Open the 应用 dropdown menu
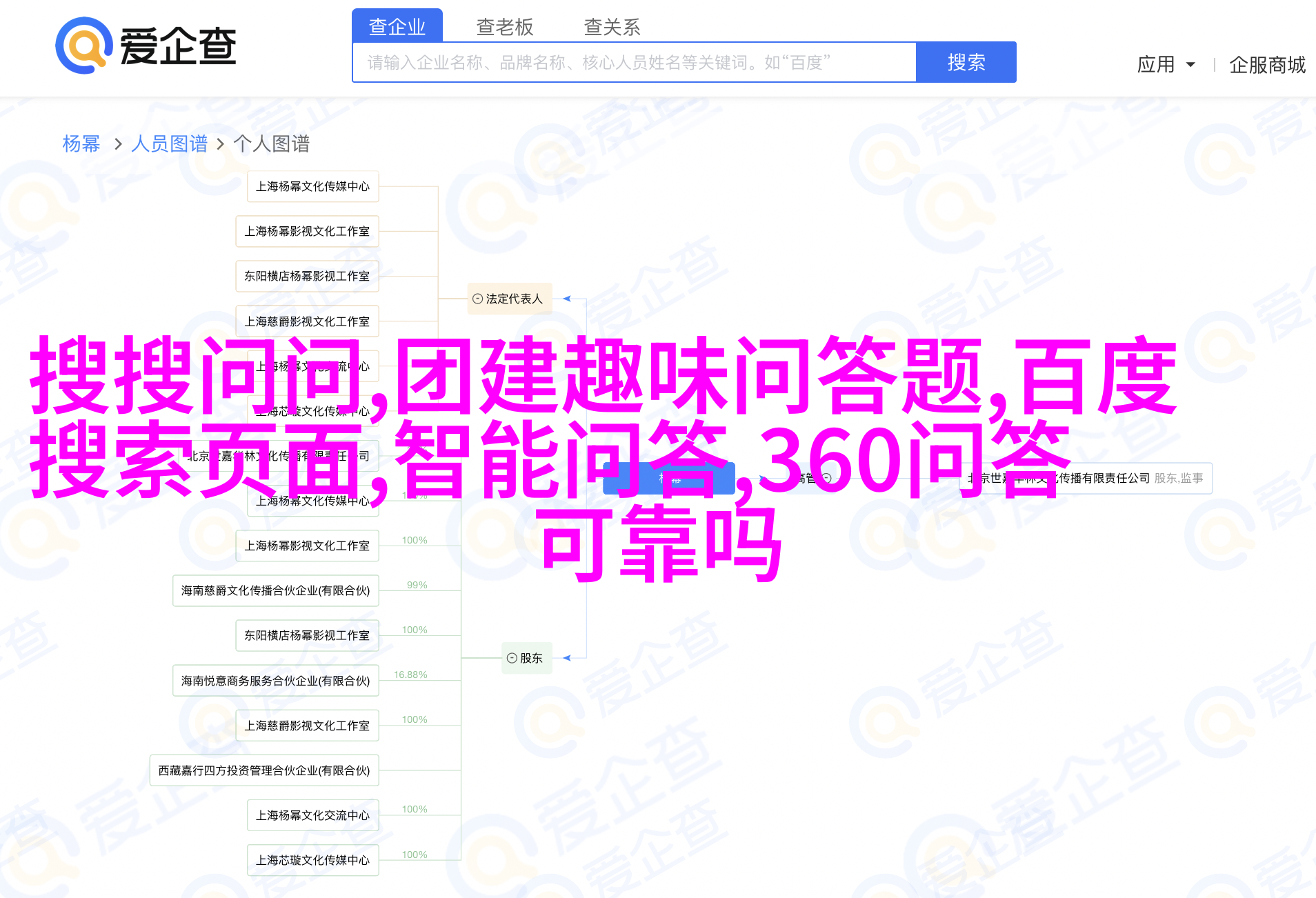 pos(1166,65)
